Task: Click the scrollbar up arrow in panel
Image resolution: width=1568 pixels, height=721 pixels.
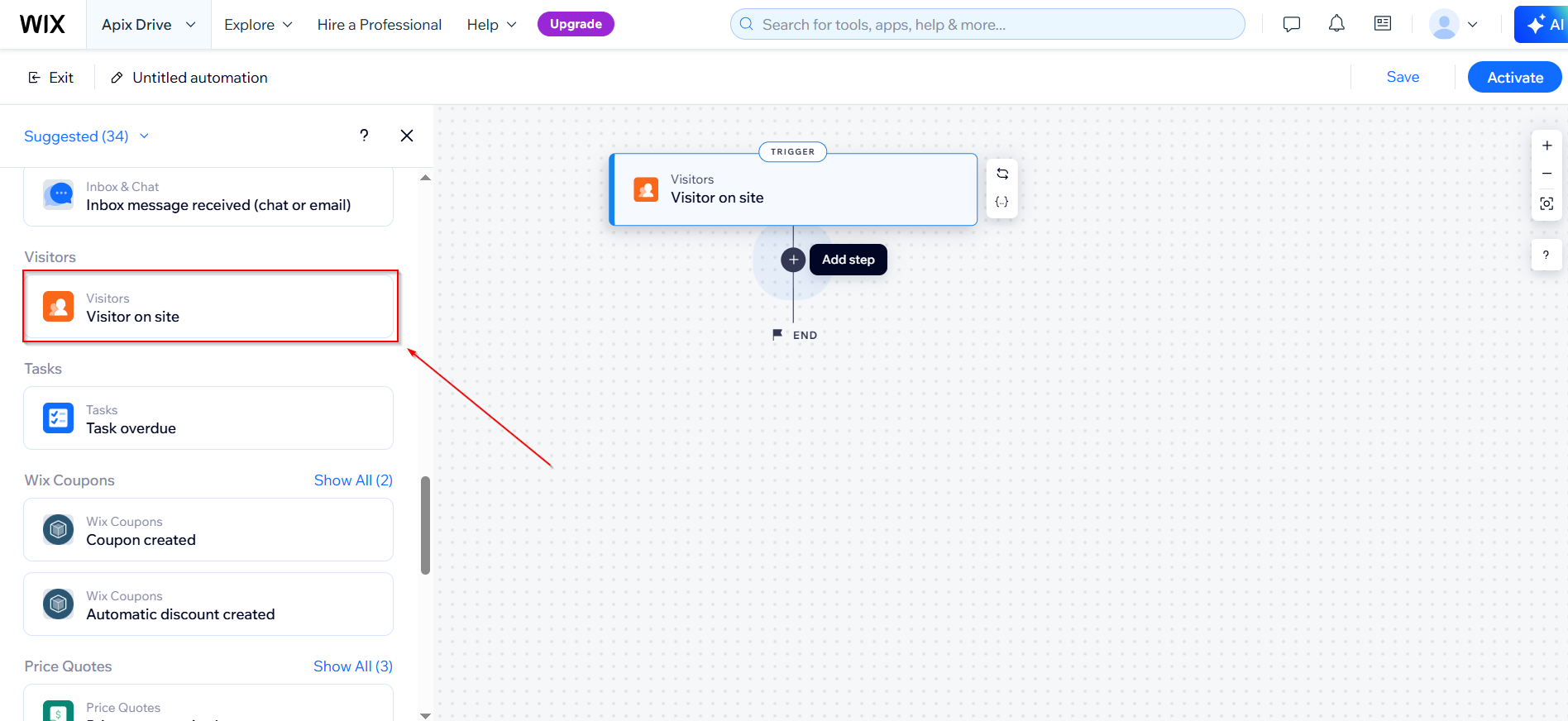Action: point(425,178)
